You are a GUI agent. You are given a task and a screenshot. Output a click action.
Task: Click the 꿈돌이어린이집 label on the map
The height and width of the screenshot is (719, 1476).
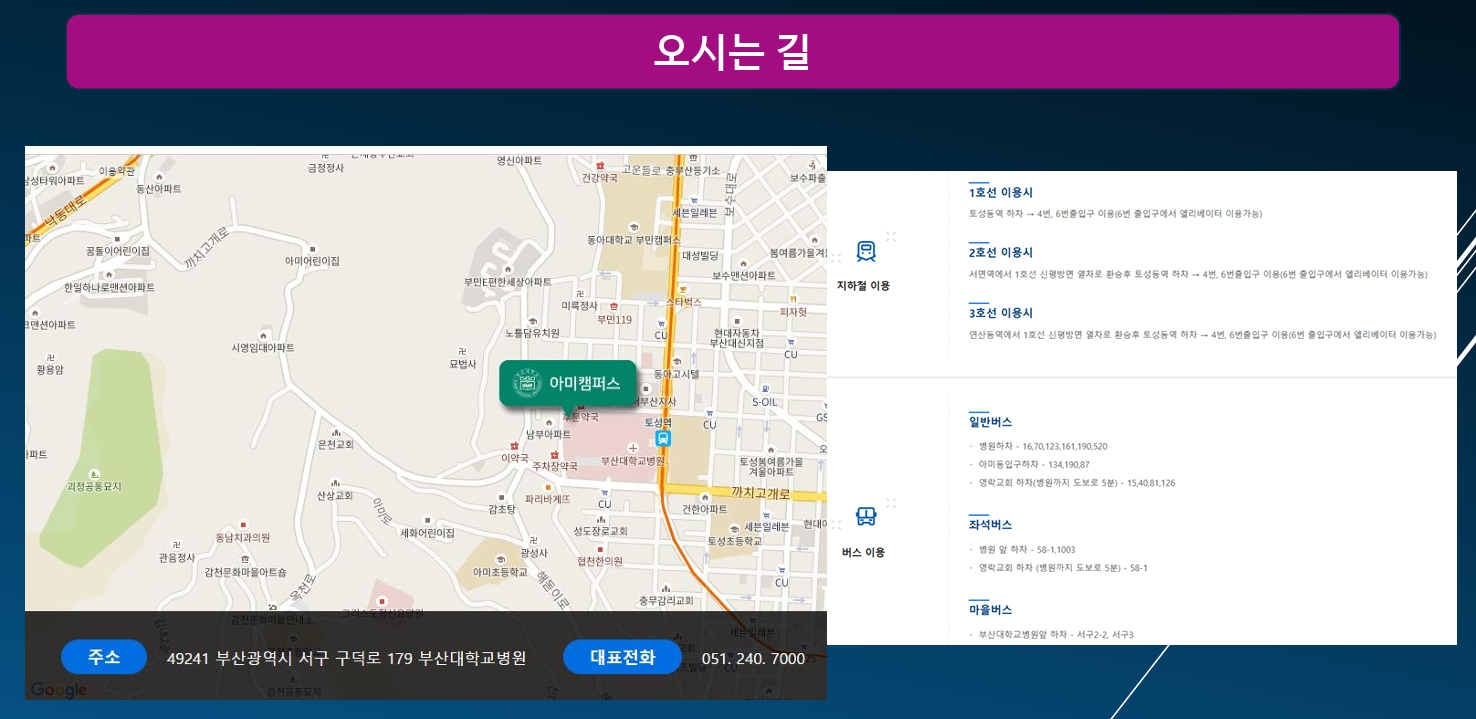click(118, 251)
